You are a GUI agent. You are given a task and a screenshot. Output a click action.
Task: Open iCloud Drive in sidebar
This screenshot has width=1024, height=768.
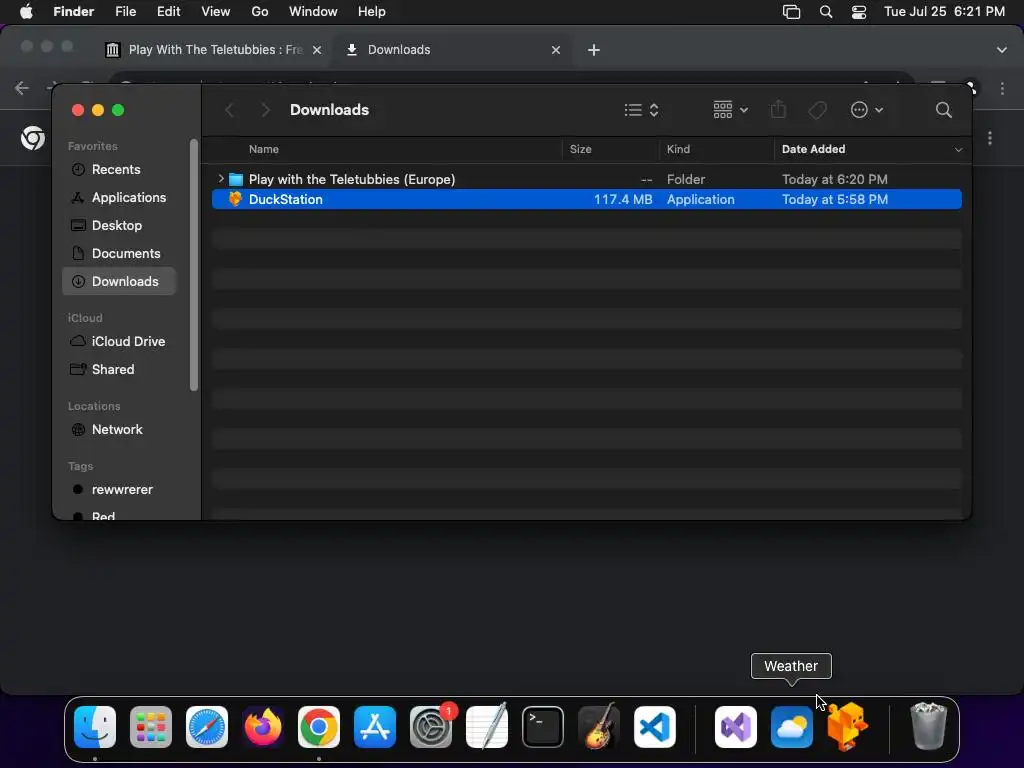pyautogui.click(x=119, y=342)
